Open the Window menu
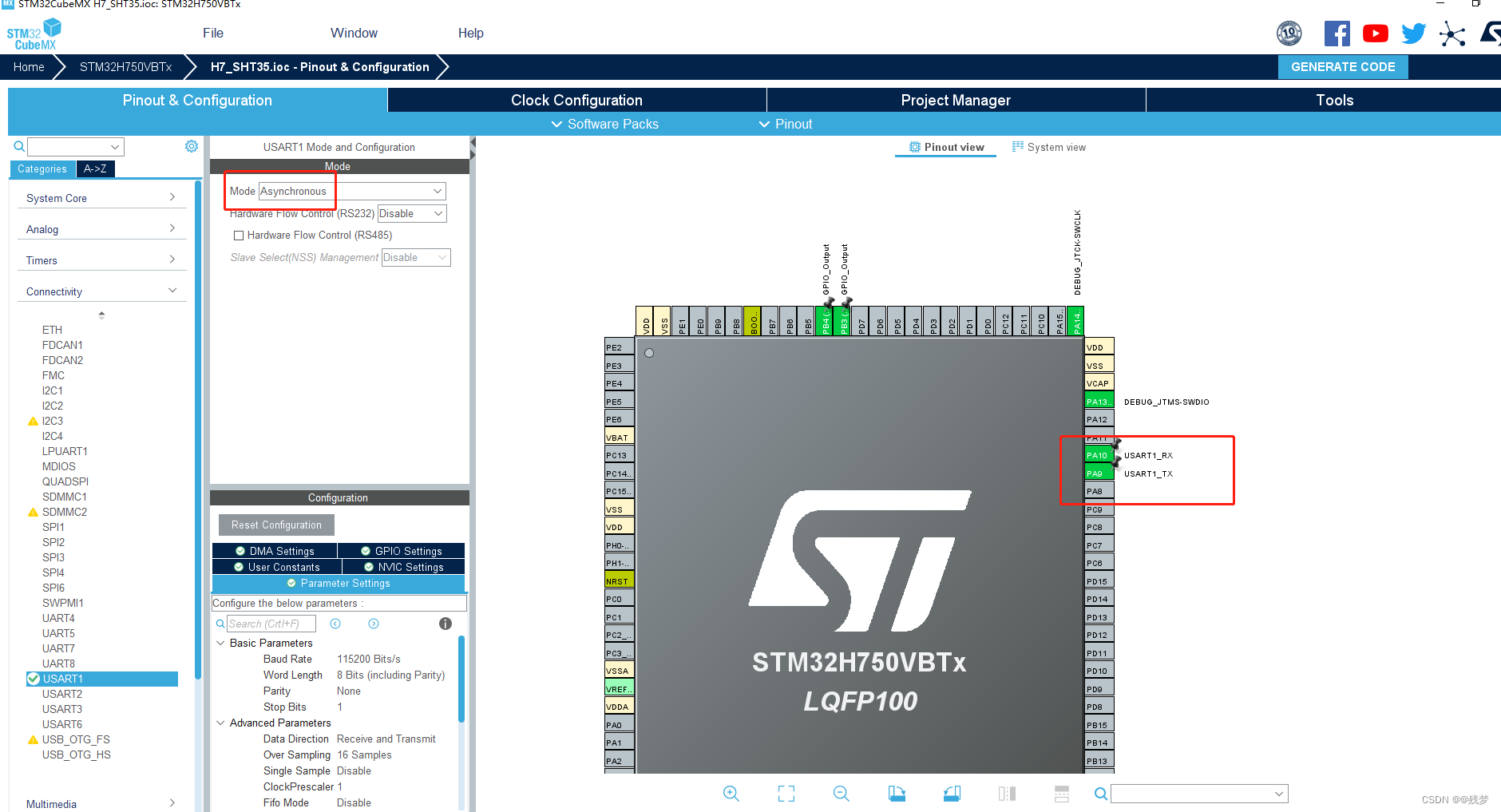Screen dimensions: 1501x812 coord(354,33)
